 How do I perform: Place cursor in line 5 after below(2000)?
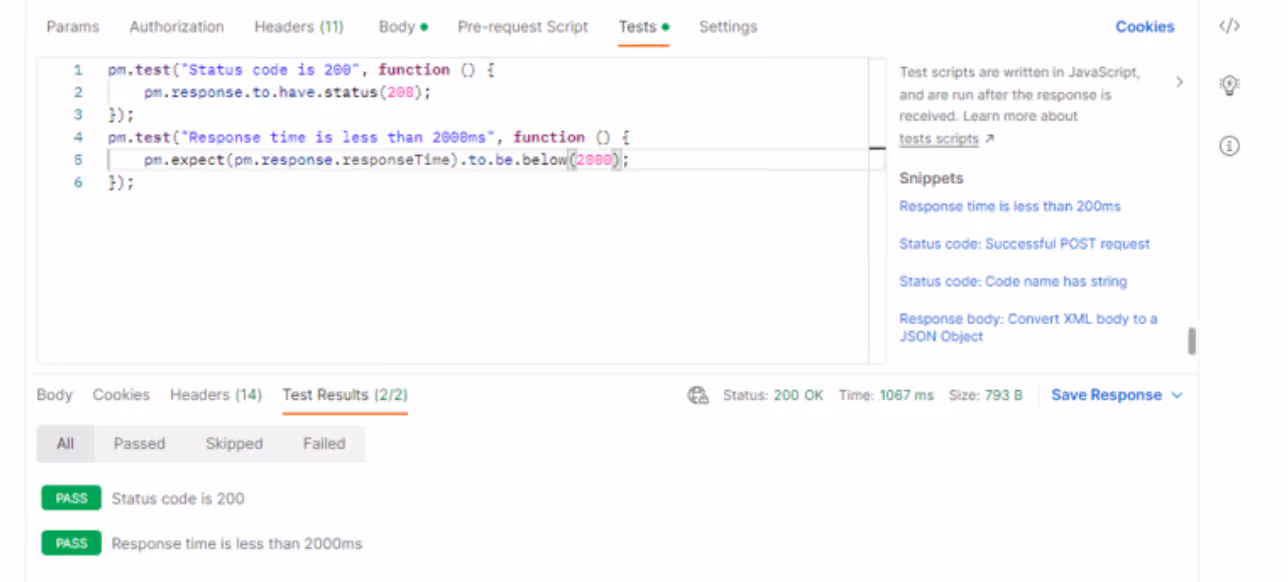tap(629, 160)
